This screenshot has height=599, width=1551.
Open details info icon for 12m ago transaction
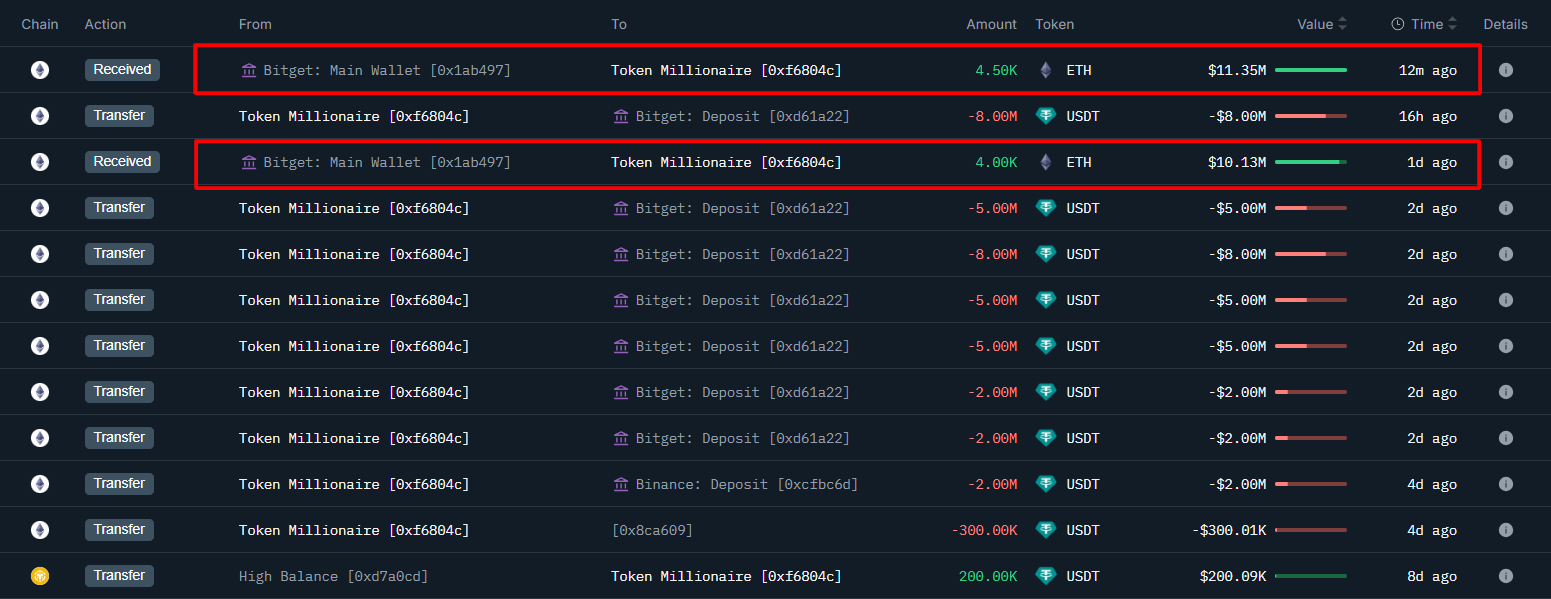[1505, 70]
